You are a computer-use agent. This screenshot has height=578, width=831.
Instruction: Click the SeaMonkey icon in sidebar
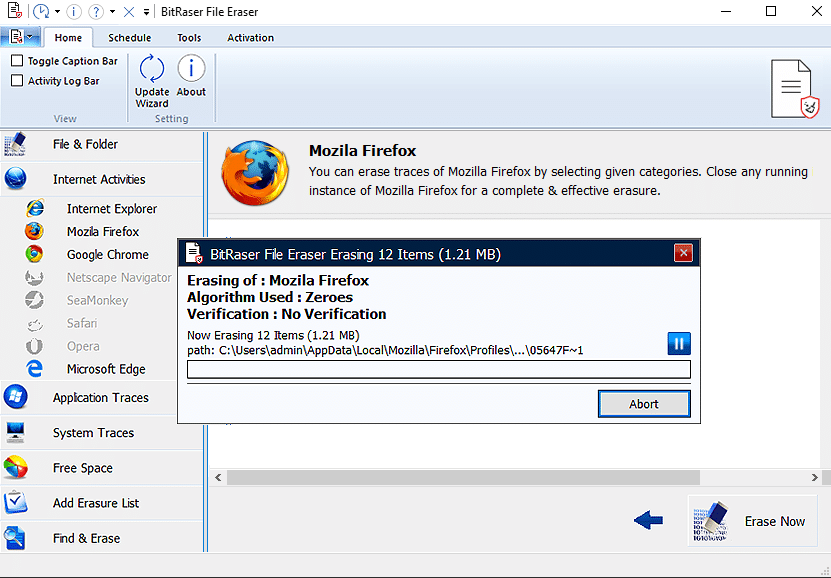click(34, 300)
